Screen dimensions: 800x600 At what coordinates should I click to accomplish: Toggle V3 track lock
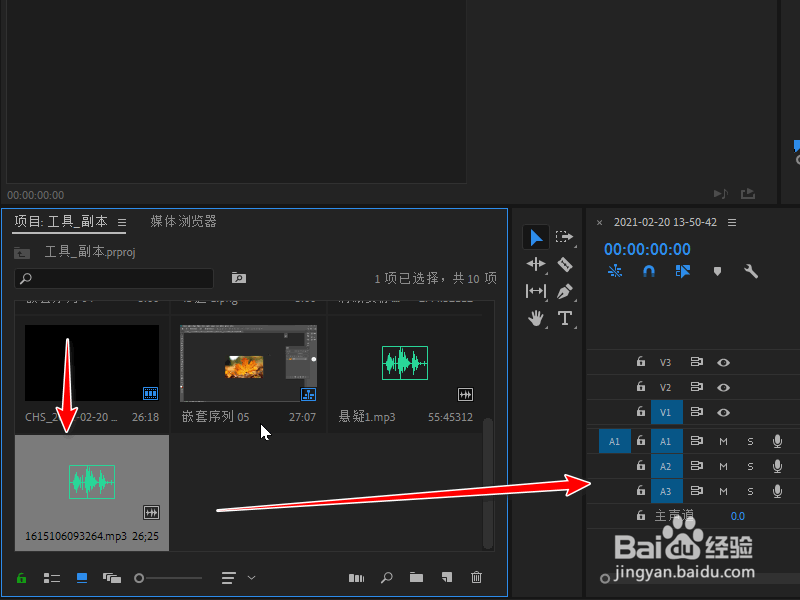click(x=641, y=362)
